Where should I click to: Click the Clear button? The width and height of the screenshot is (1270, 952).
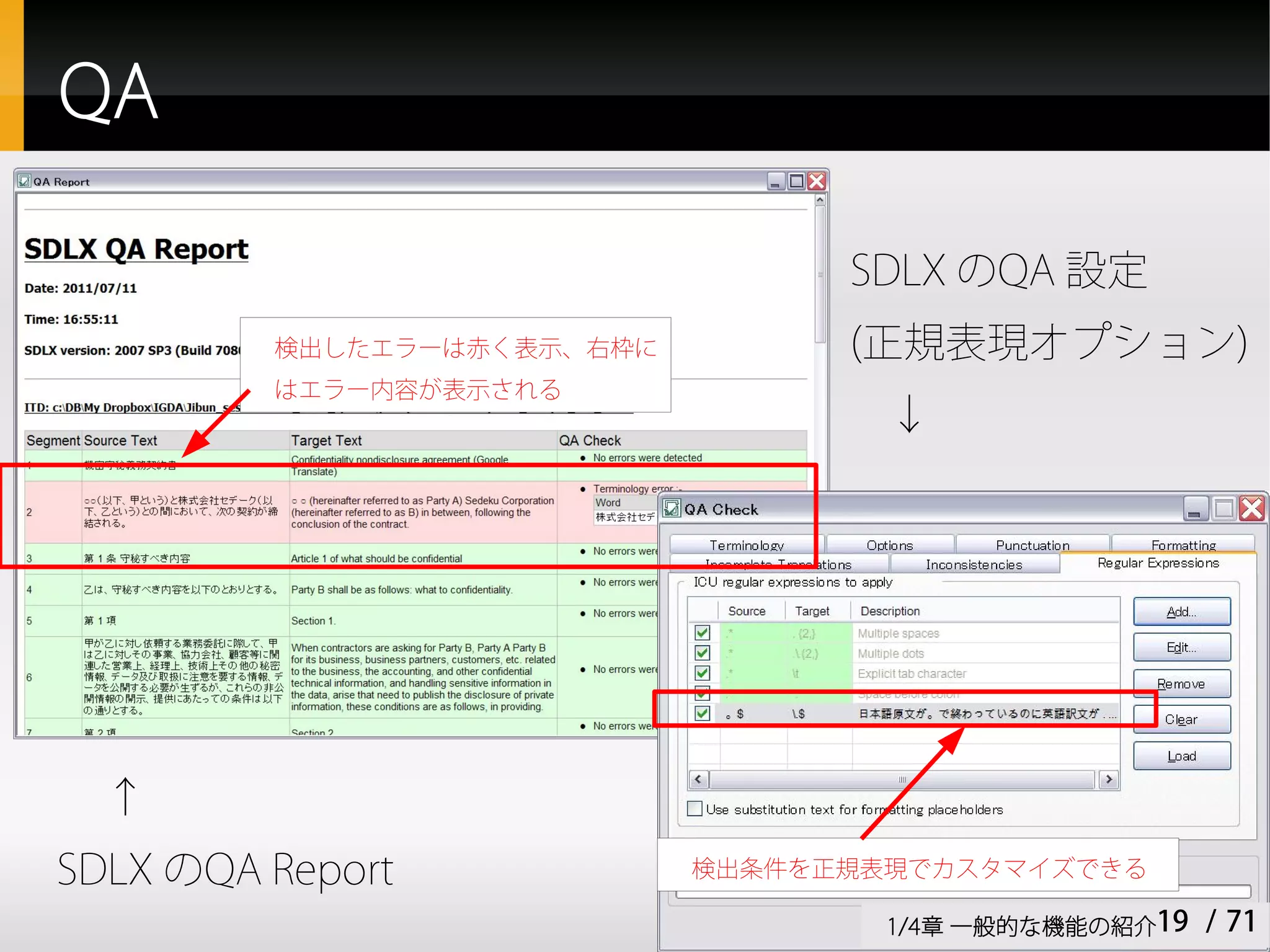1182,719
